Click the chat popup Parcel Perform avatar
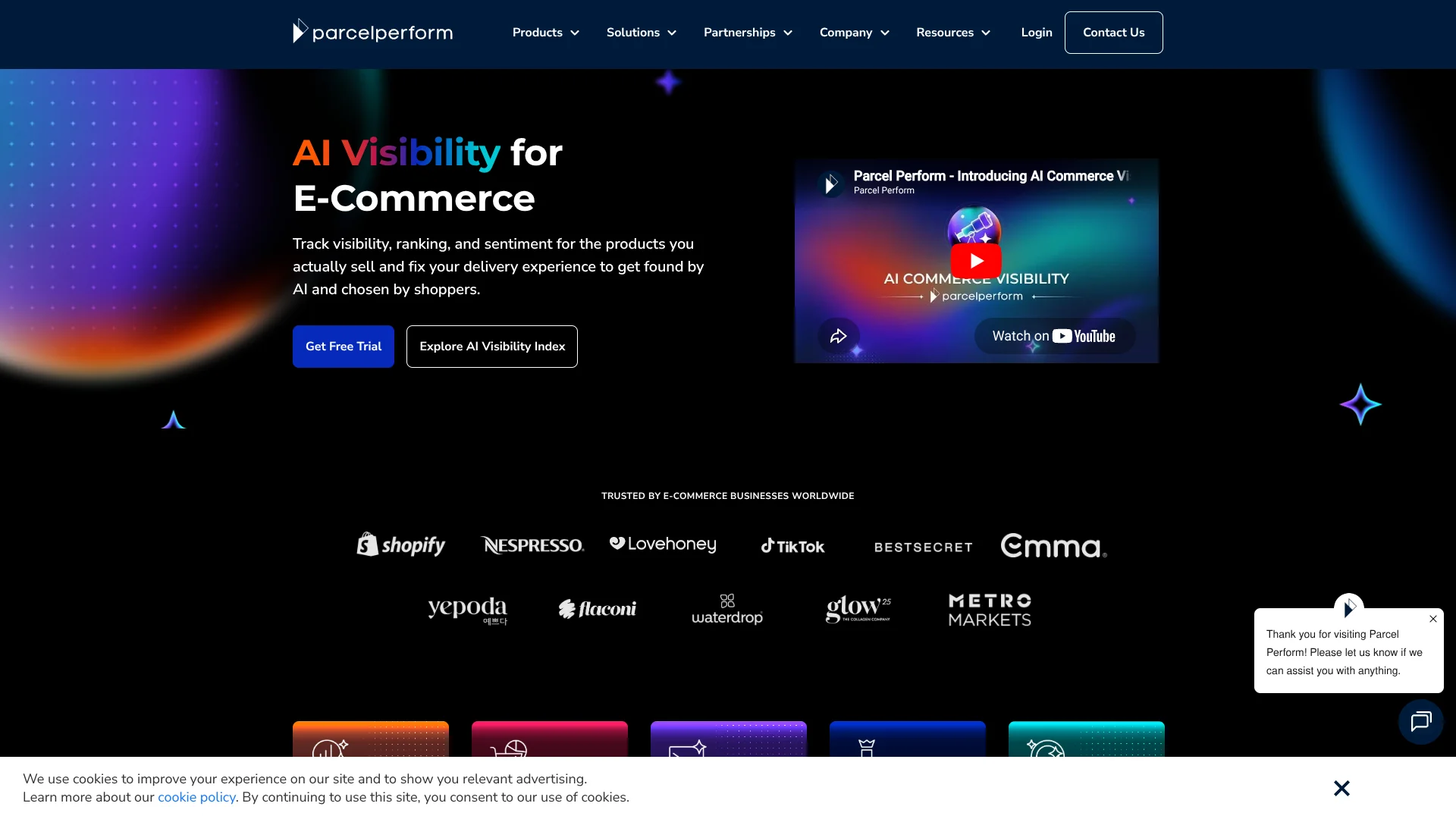The image size is (1456, 819). [1349, 607]
